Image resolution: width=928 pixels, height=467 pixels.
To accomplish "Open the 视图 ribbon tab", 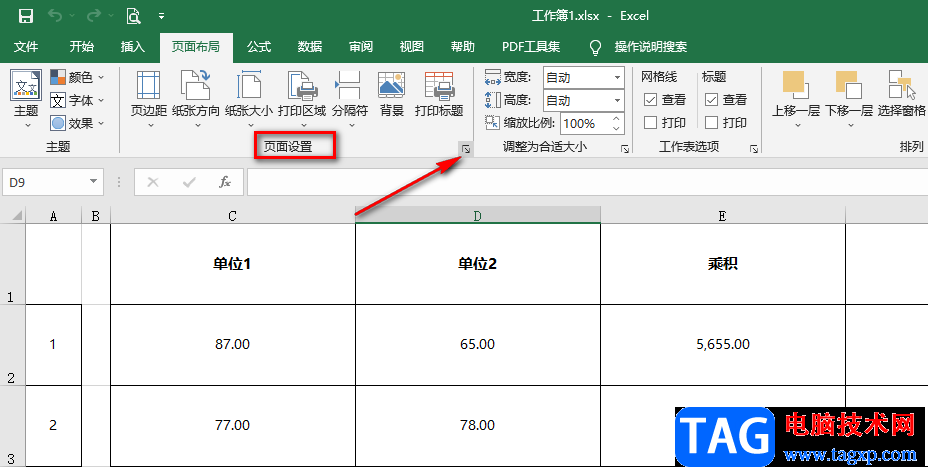I will [x=412, y=47].
